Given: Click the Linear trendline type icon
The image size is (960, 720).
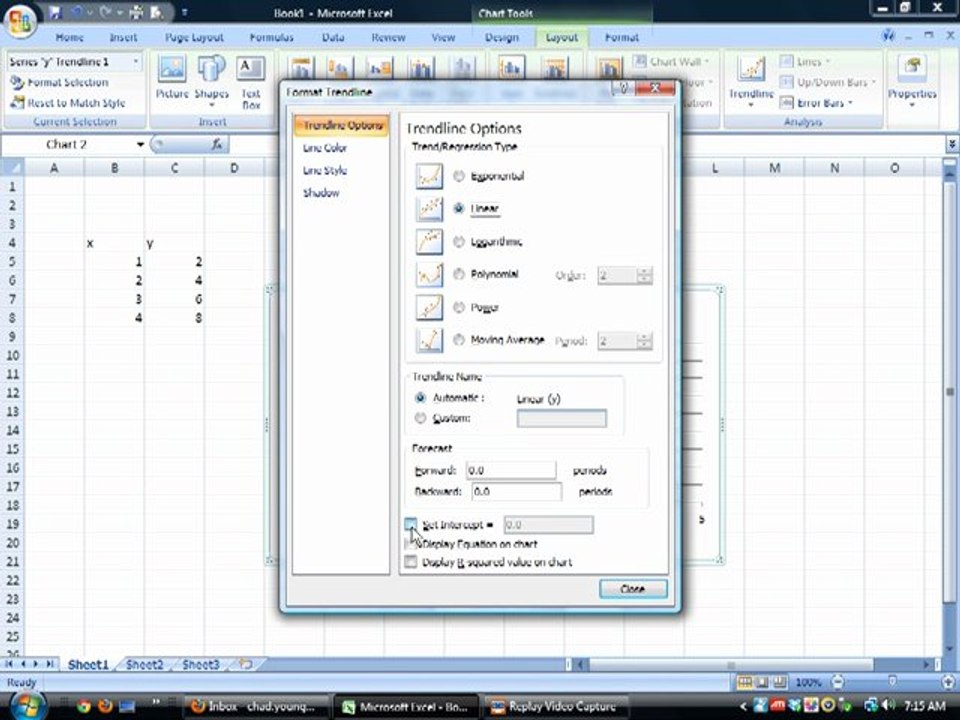Looking at the screenshot, I should click(429, 209).
